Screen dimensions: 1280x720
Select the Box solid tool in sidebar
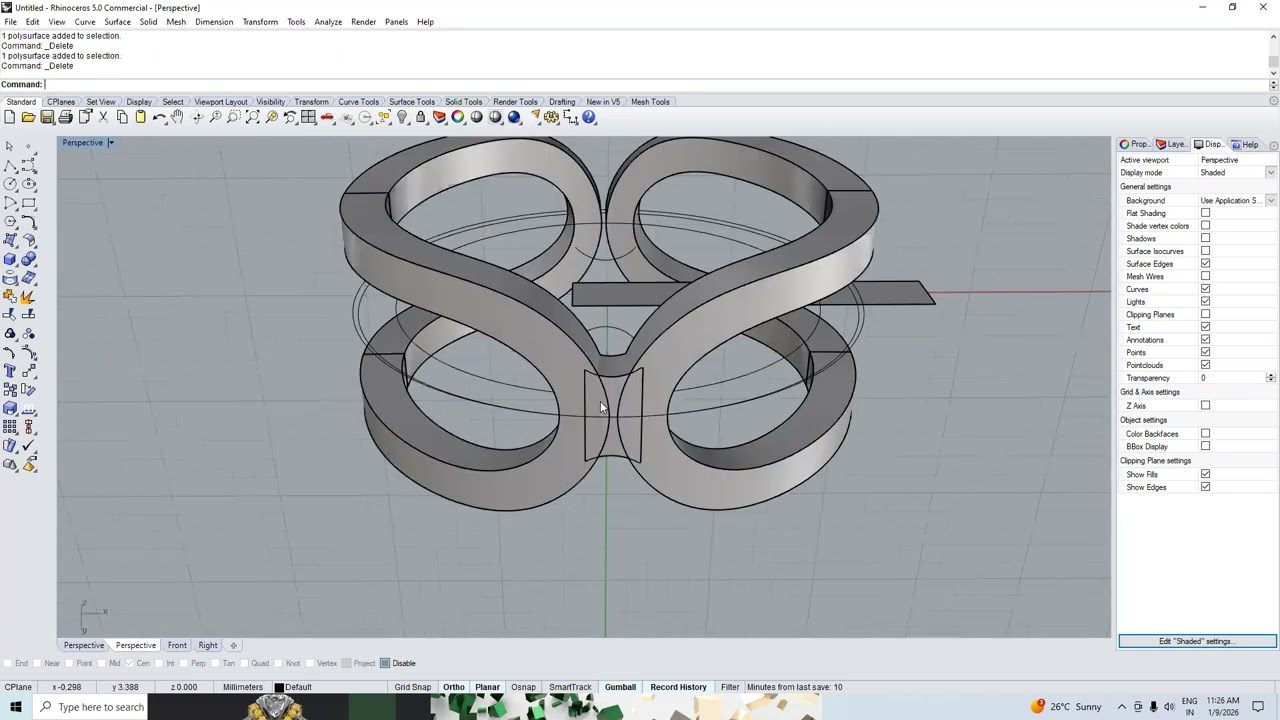pos(10,259)
